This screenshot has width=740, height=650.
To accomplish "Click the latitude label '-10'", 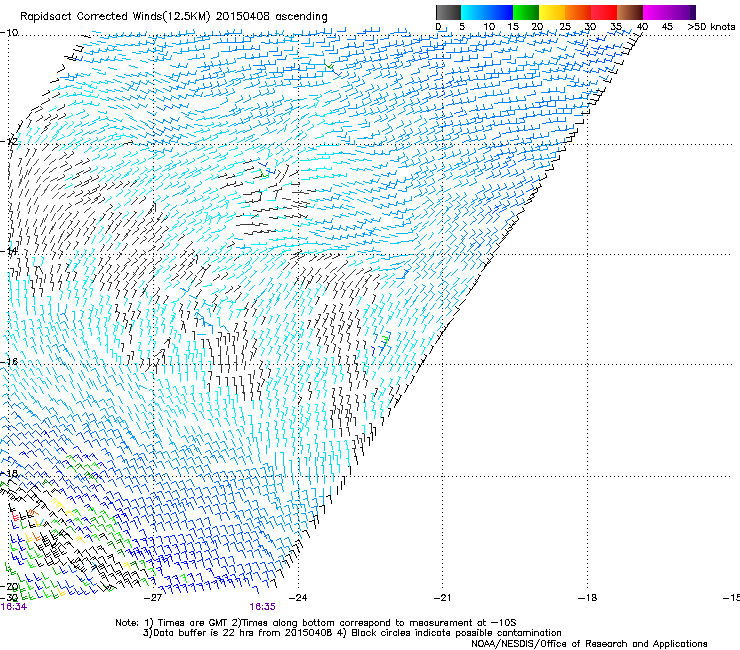I will [x=9, y=33].
